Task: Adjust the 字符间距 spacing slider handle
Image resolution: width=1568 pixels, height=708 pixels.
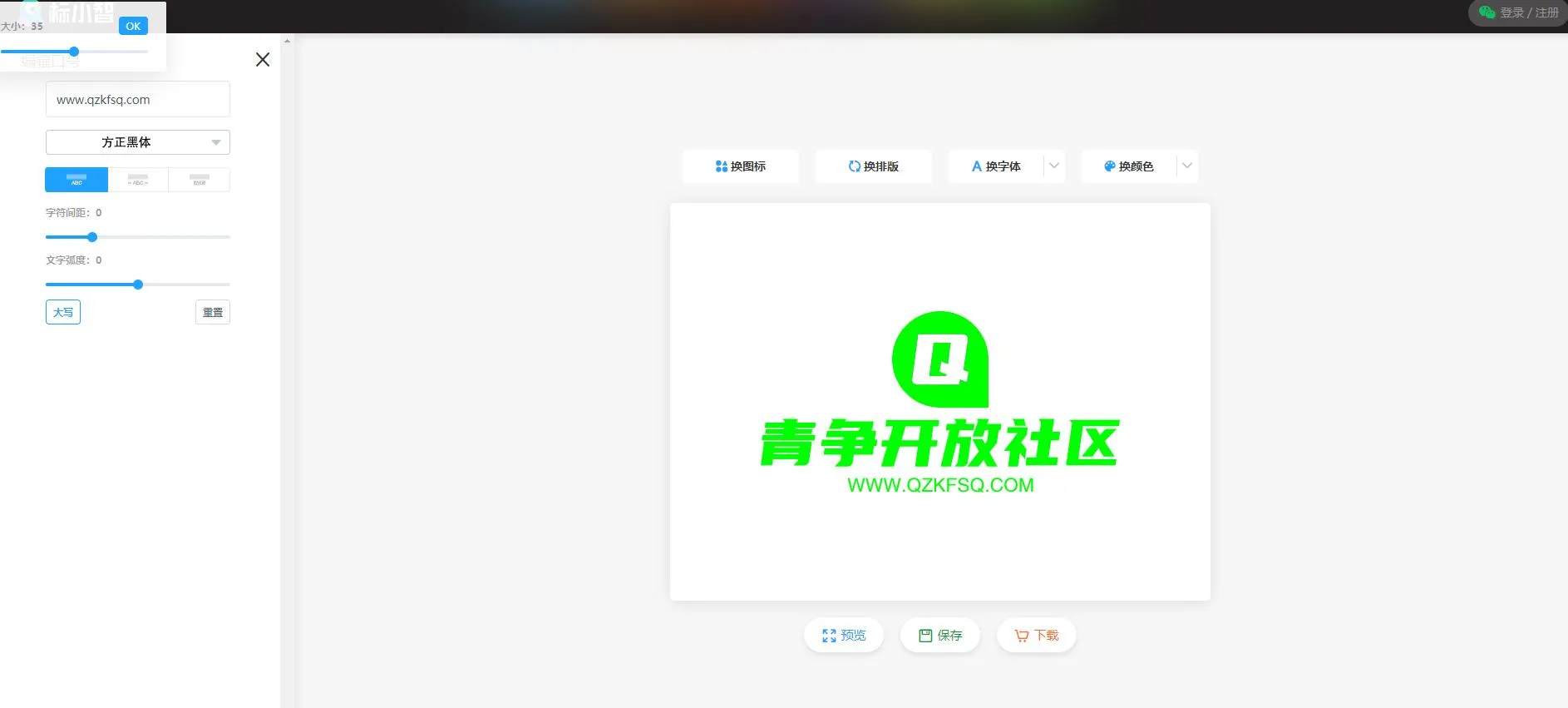Action: [x=92, y=237]
